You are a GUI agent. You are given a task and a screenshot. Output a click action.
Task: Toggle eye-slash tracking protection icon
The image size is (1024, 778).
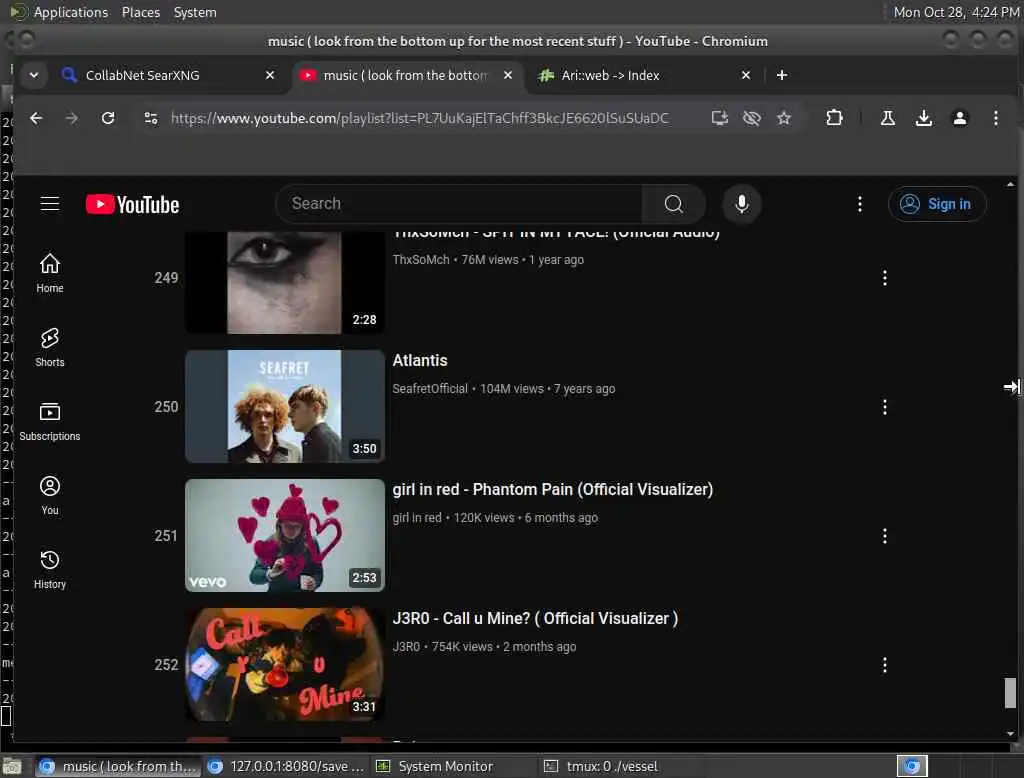tap(752, 118)
